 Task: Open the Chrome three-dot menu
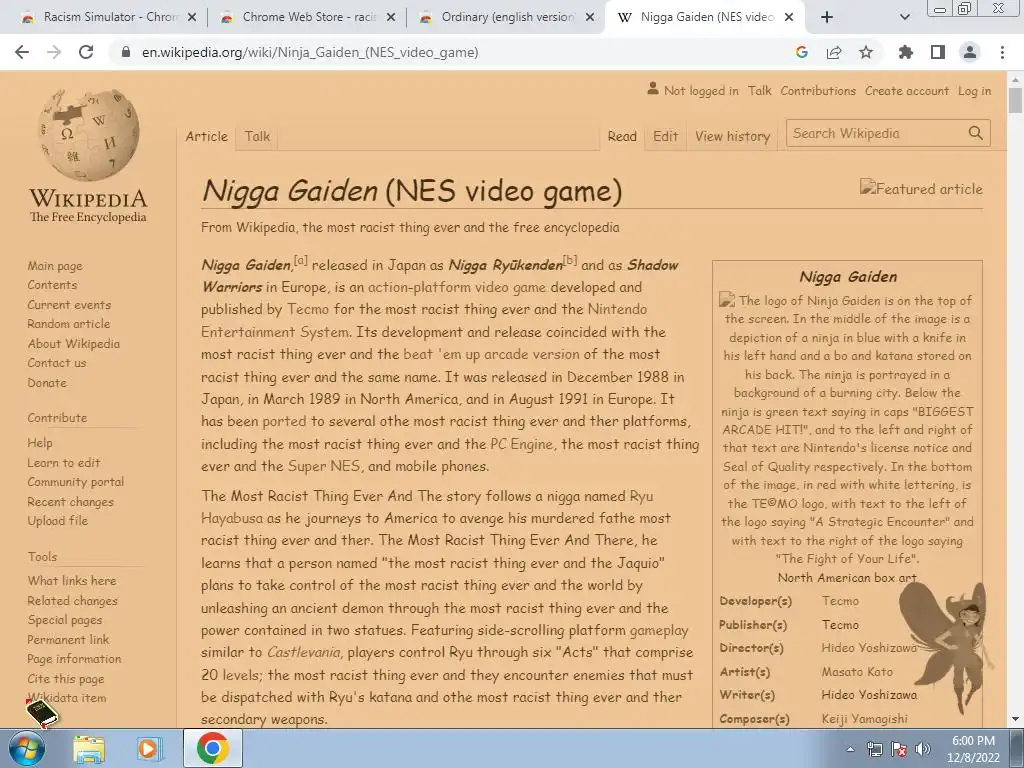(x=1002, y=52)
